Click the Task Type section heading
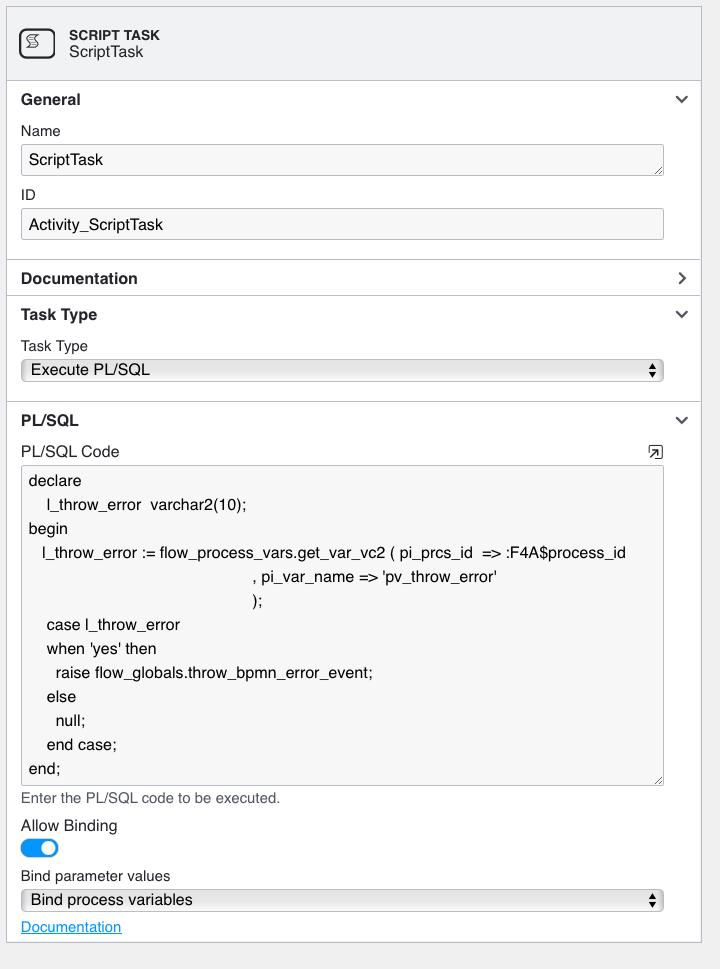This screenshot has width=720, height=969. [x=59, y=315]
